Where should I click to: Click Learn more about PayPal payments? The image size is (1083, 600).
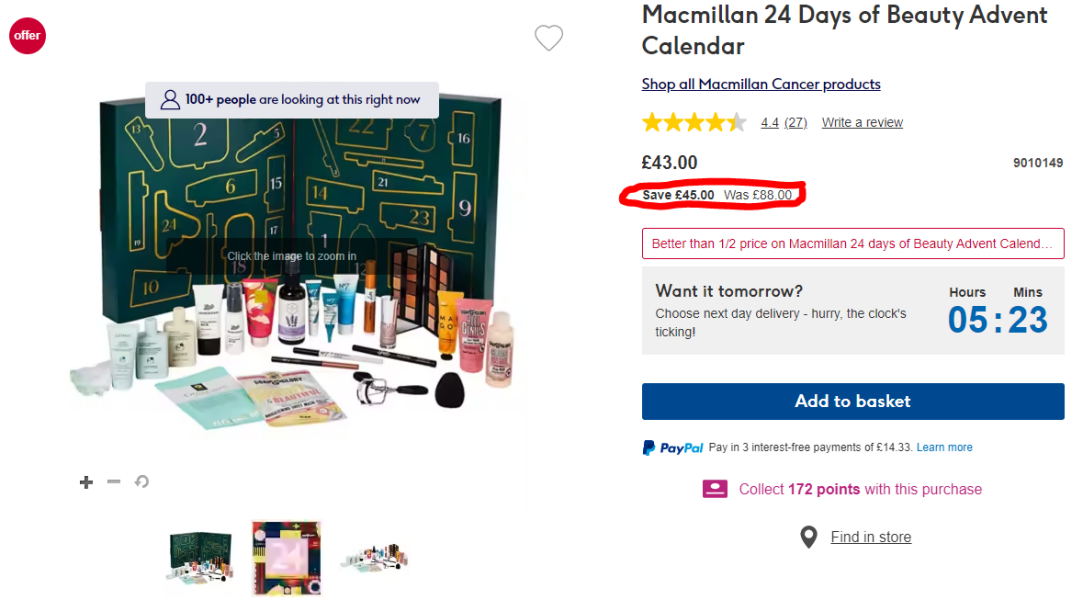[x=944, y=448]
